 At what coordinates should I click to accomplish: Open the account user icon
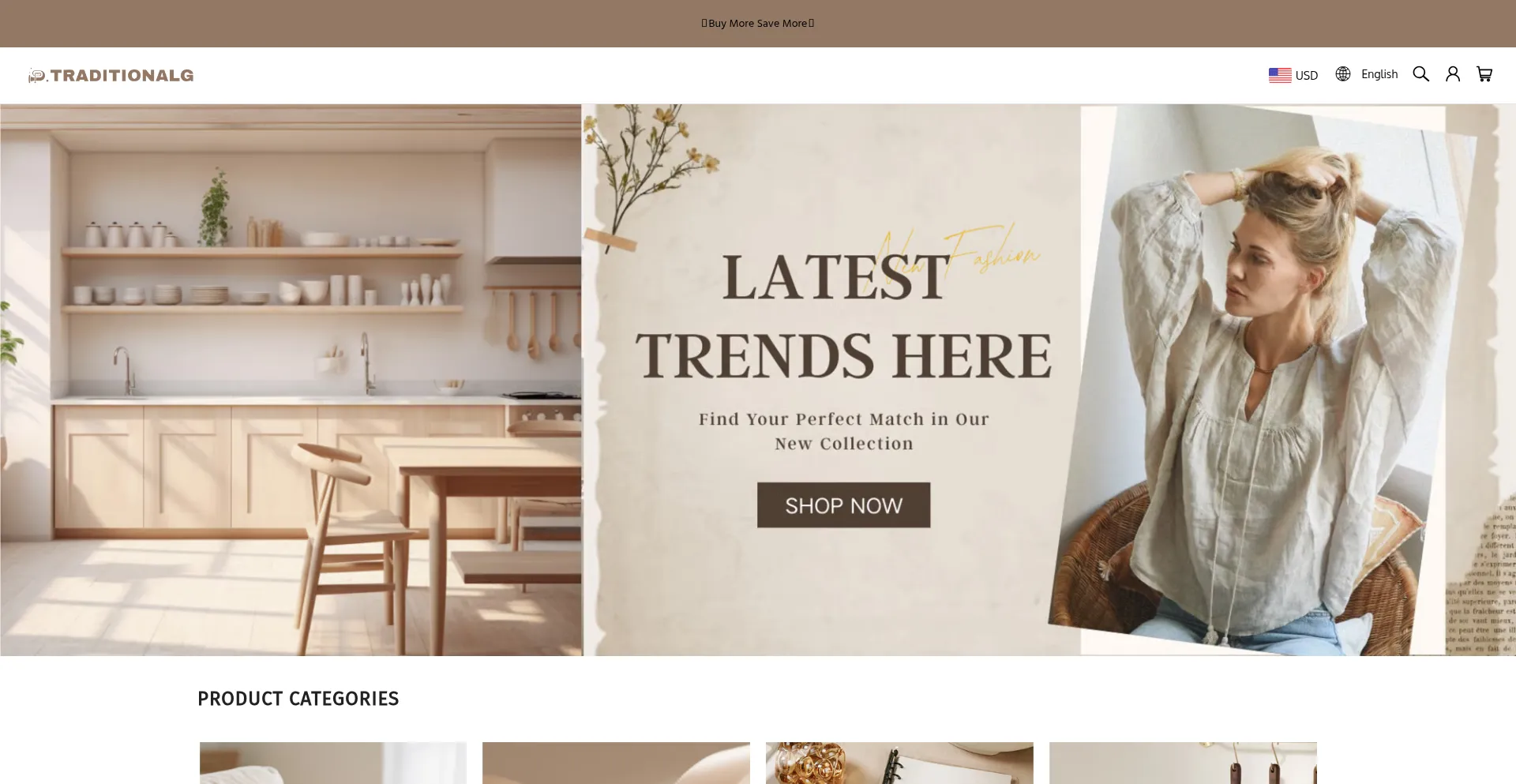pyautogui.click(x=1453, y=74)
